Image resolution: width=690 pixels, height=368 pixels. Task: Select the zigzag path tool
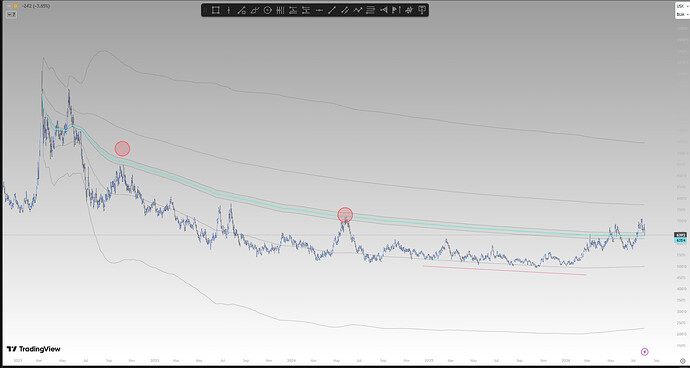click(x=358, y=10)
